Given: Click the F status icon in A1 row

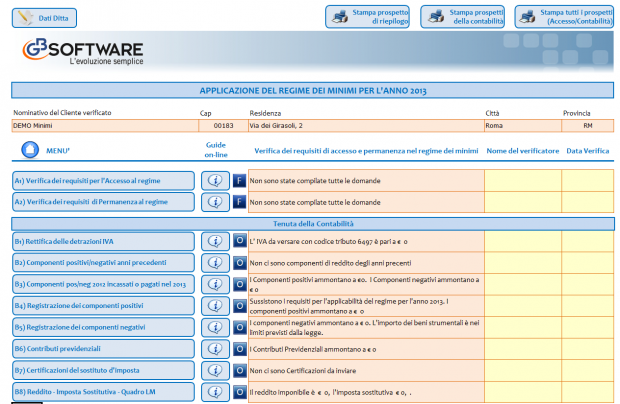Looking at the screenshot, I should point(239,181).
